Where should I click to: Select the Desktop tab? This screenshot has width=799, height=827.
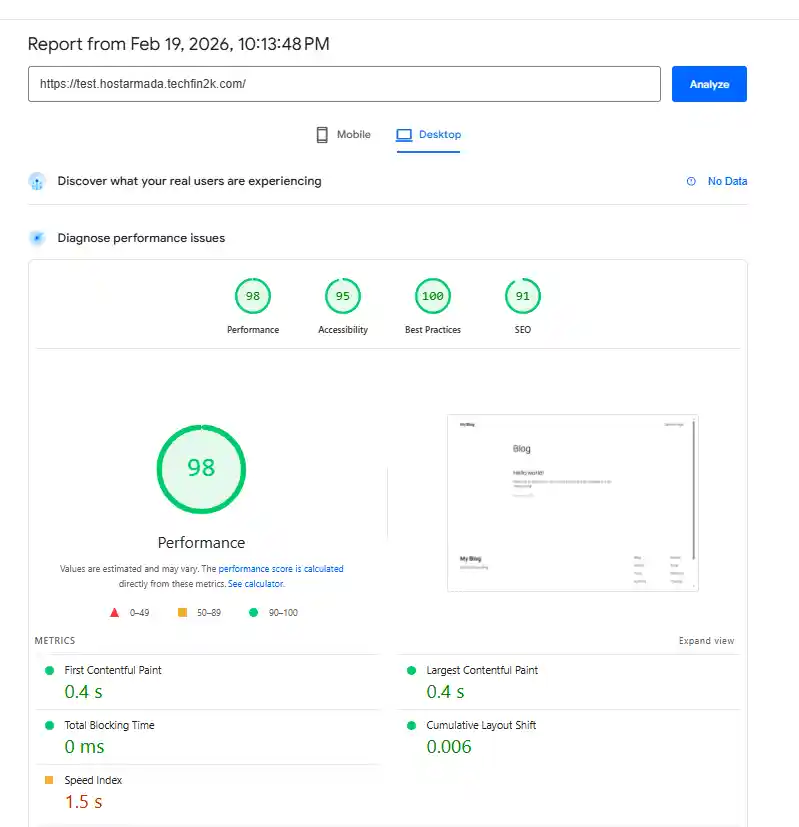pyautogui.click(x=428, y=134)
